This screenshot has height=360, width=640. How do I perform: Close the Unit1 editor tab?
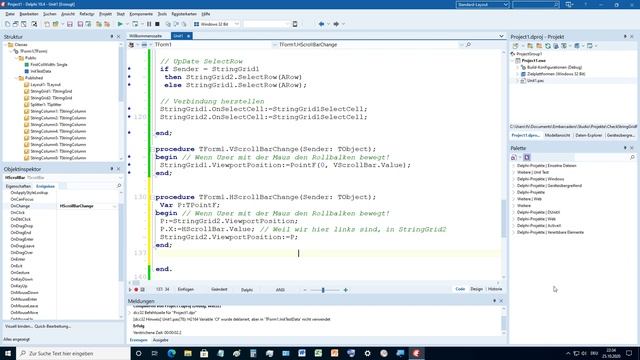coord(189,36)
